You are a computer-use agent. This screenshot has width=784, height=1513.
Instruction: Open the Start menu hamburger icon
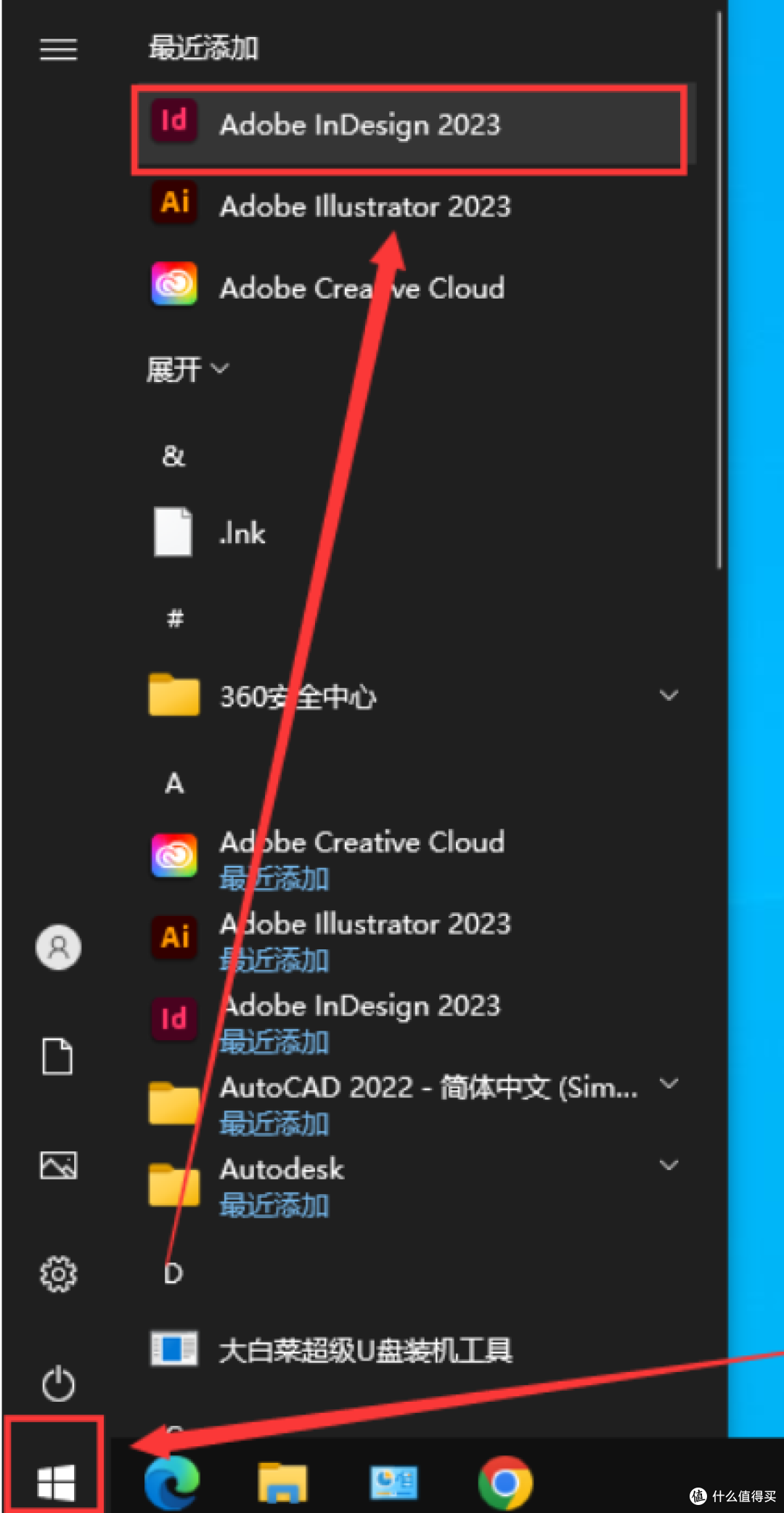click(x=58, y=49)
